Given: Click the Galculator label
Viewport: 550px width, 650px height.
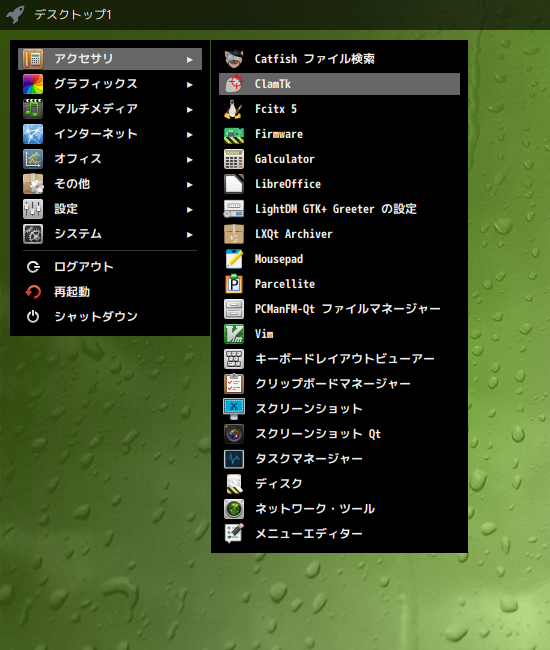Looking at the screenshot, I should (285, 159).
